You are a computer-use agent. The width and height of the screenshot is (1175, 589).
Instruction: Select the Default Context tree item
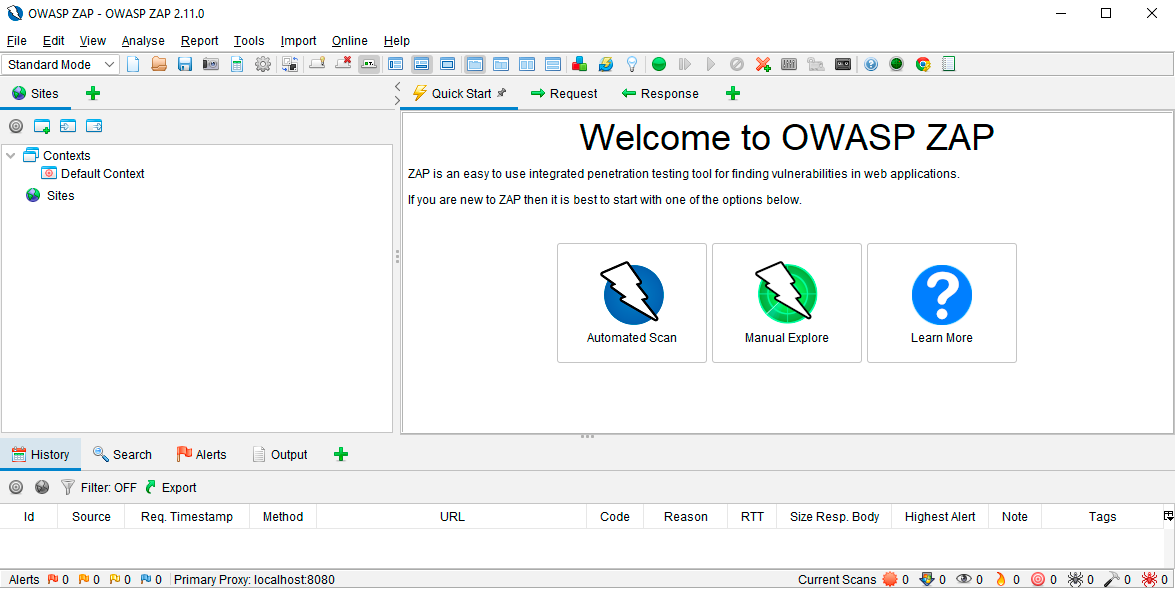point(102,173)
